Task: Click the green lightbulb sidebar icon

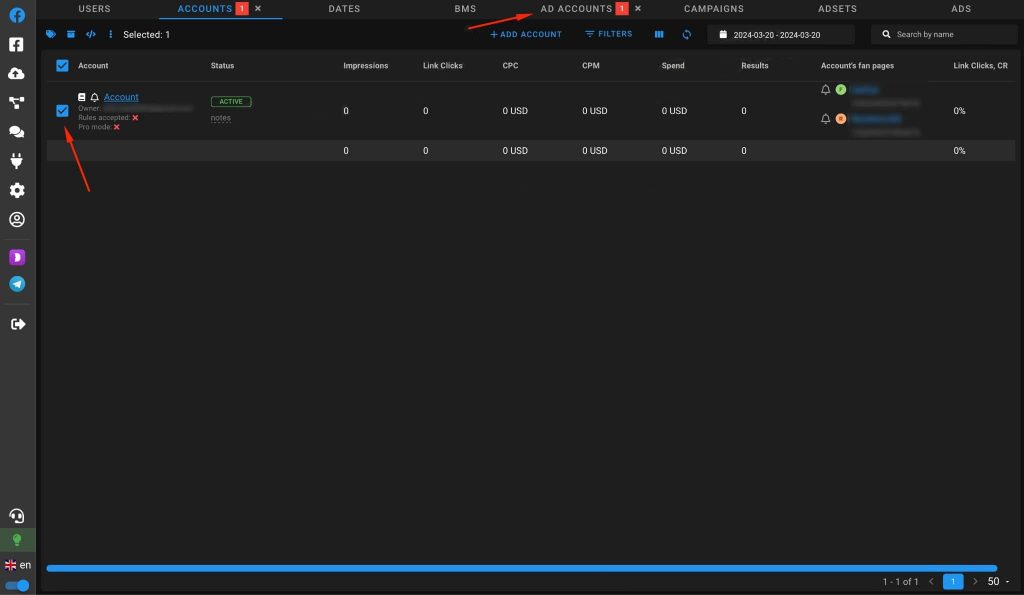Action: click(17, 540)
